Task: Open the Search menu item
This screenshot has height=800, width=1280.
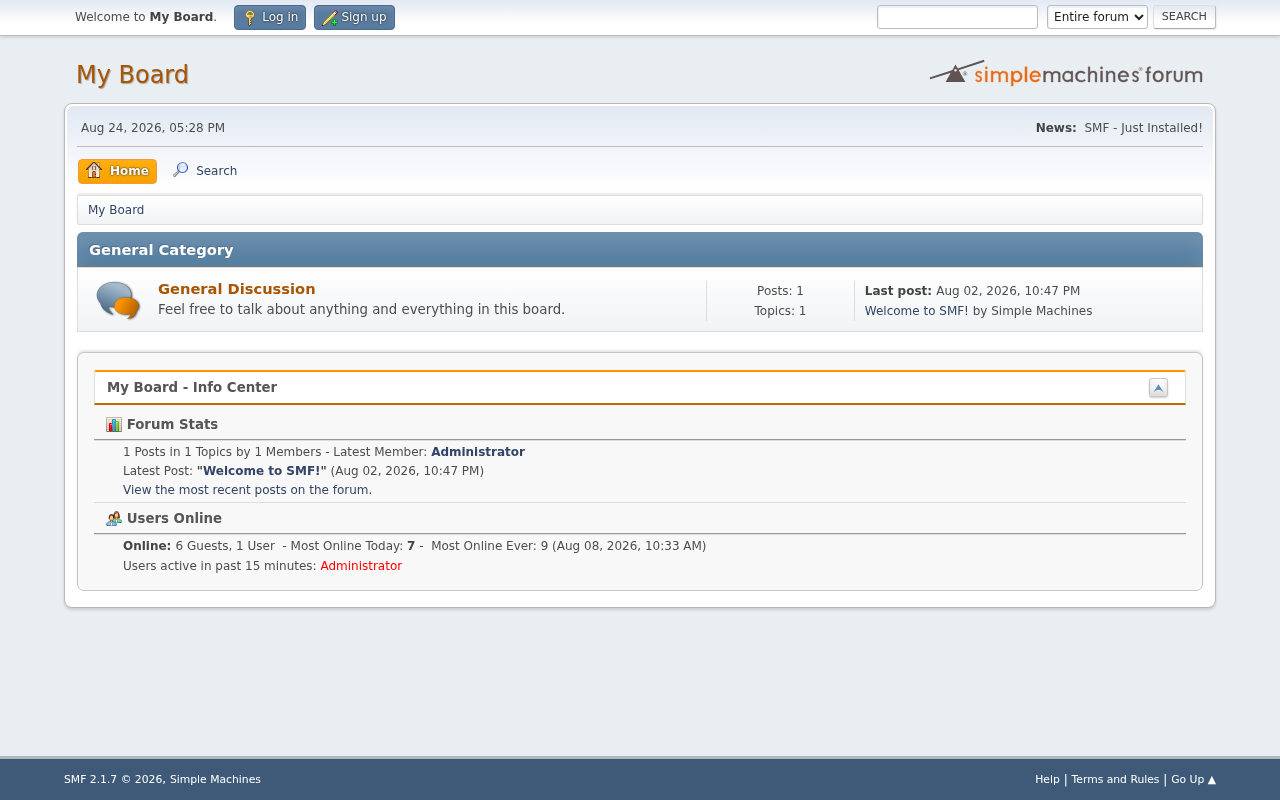Action: point(205,171)
